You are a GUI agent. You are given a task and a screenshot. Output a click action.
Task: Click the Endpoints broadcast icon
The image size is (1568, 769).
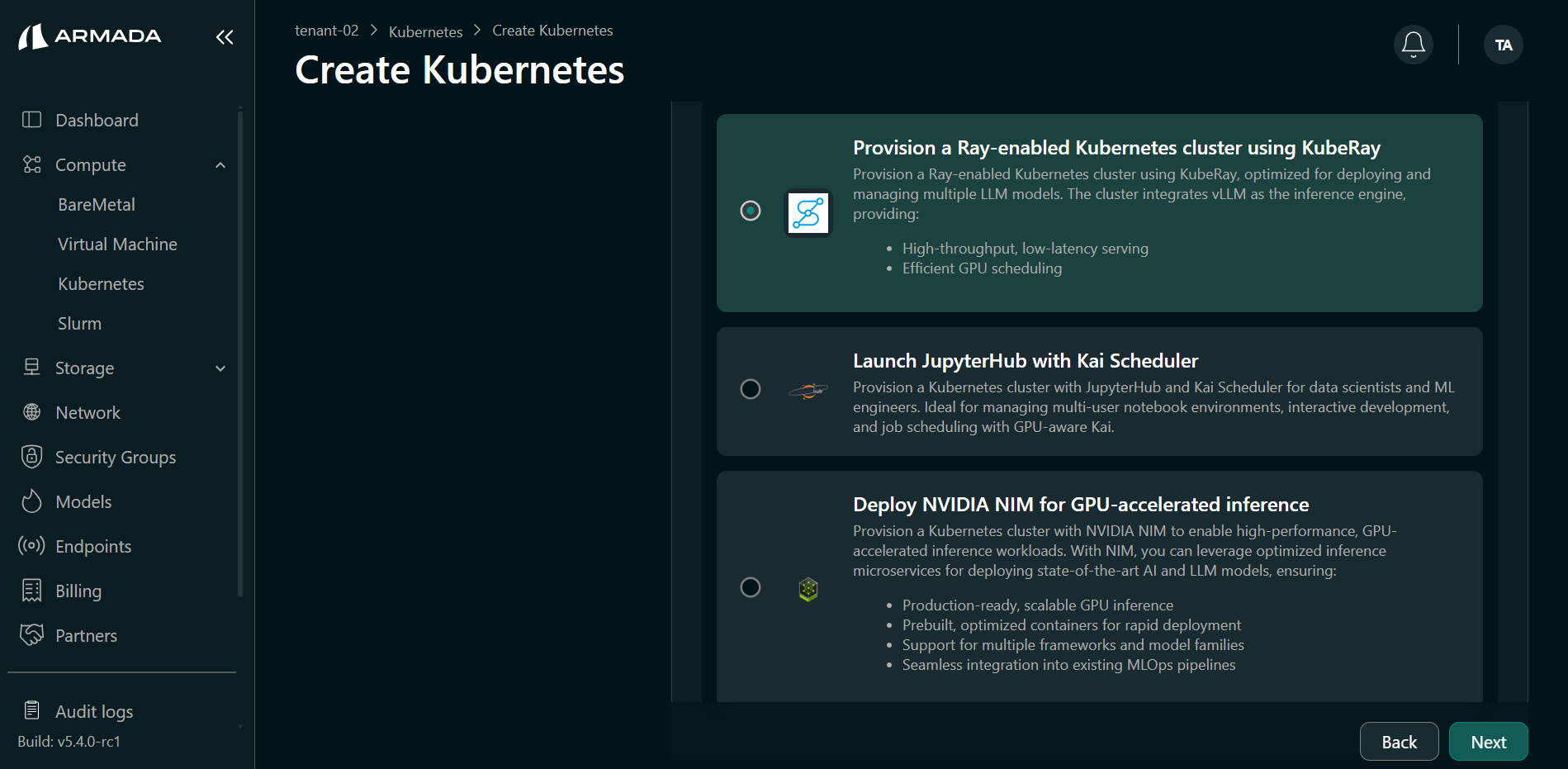(31, 546)
